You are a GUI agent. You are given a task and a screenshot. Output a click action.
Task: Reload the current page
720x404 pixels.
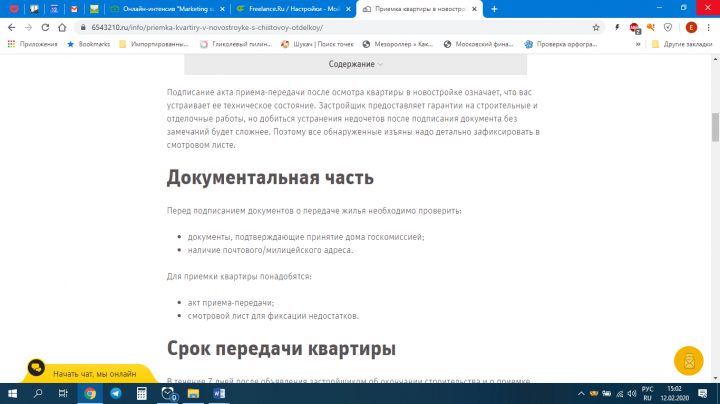[45, 28]
